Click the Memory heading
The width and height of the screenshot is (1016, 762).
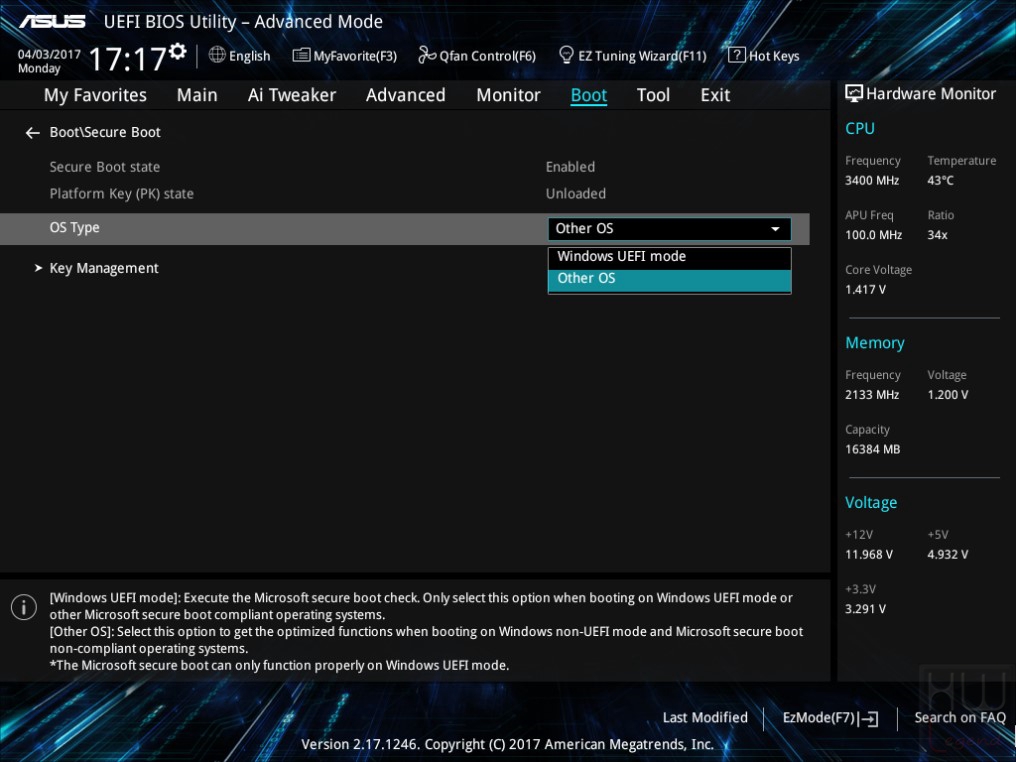click(x=875, y=343)
